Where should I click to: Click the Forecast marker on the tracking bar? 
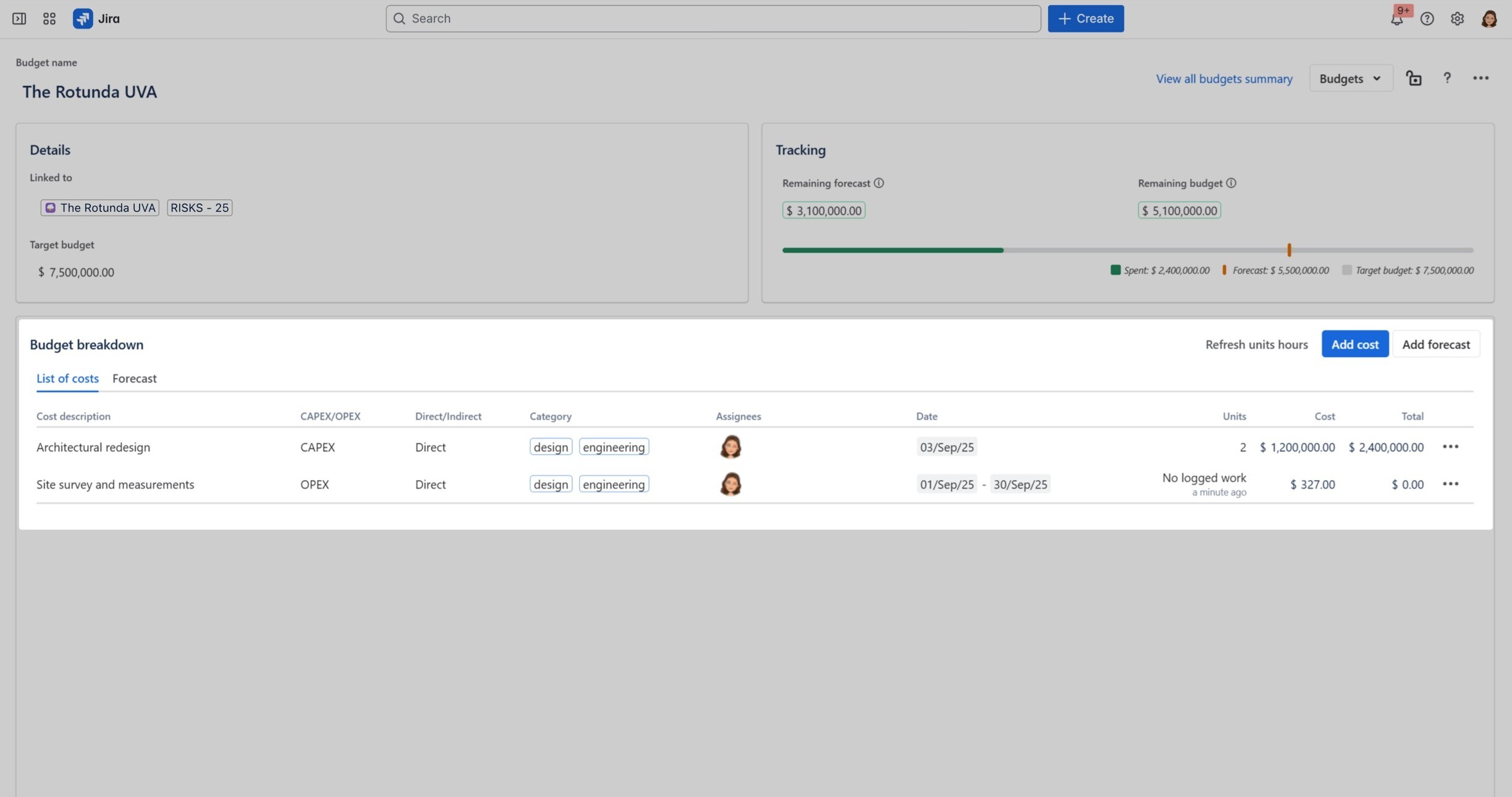[x=1289, y=250]
